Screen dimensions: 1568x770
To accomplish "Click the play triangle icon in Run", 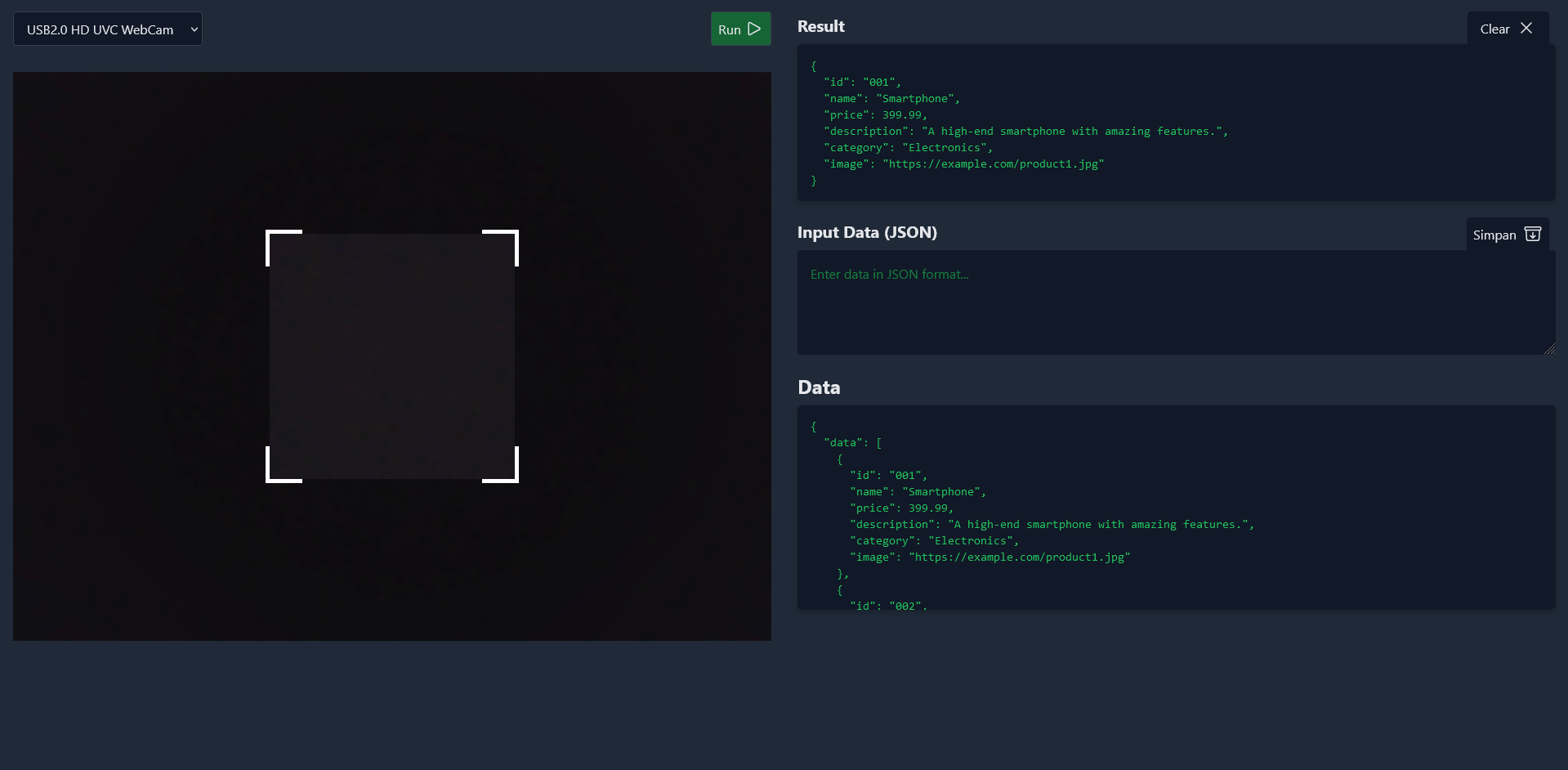I will click(x=754, y=29).
